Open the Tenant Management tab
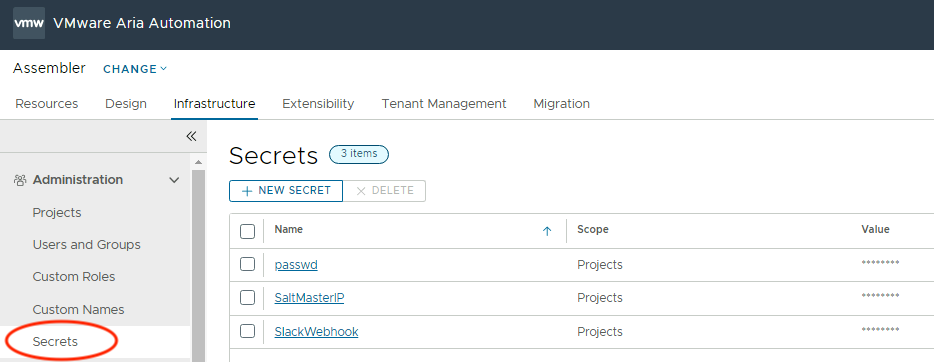Image resolution: width=934 pixels, height=362 pixels. [x=444, y=104]
